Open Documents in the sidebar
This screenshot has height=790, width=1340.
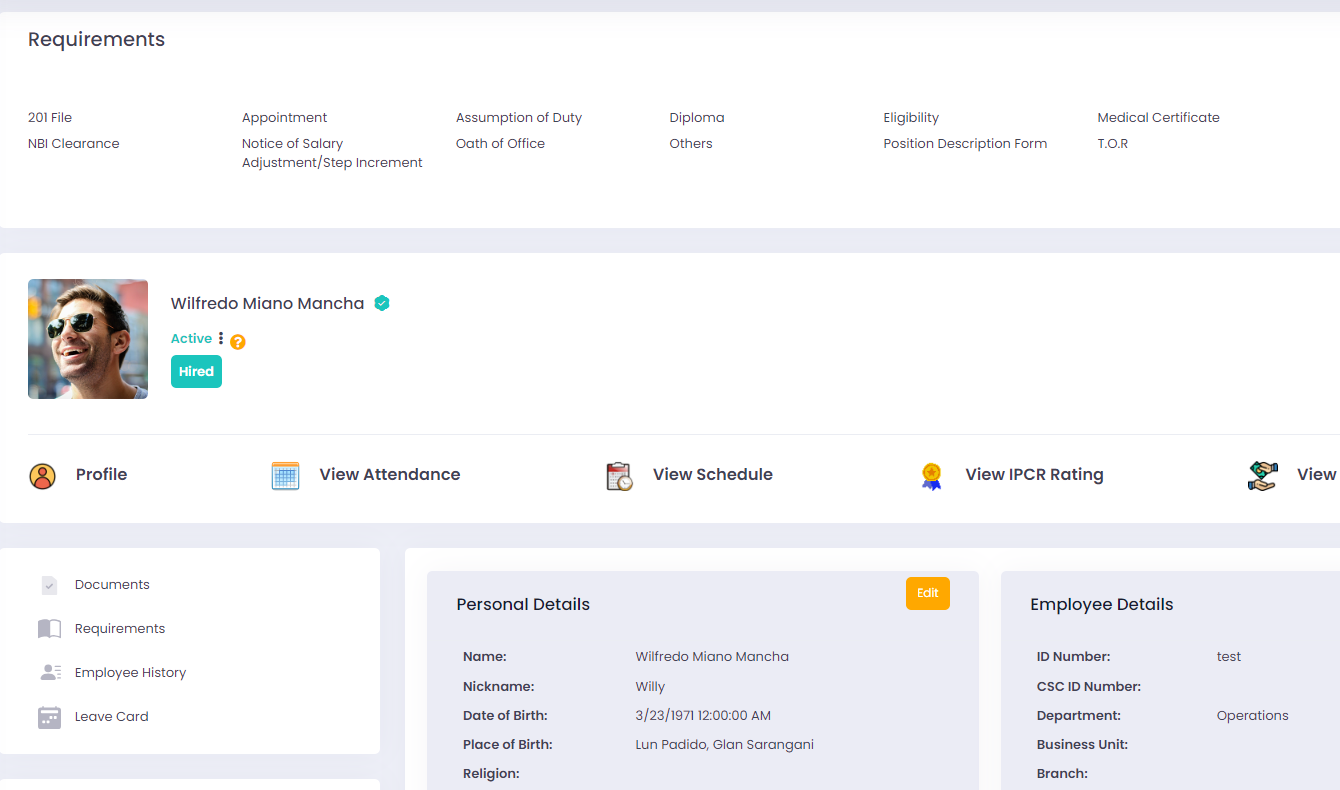pyautogui.click(x=112, y=585)
